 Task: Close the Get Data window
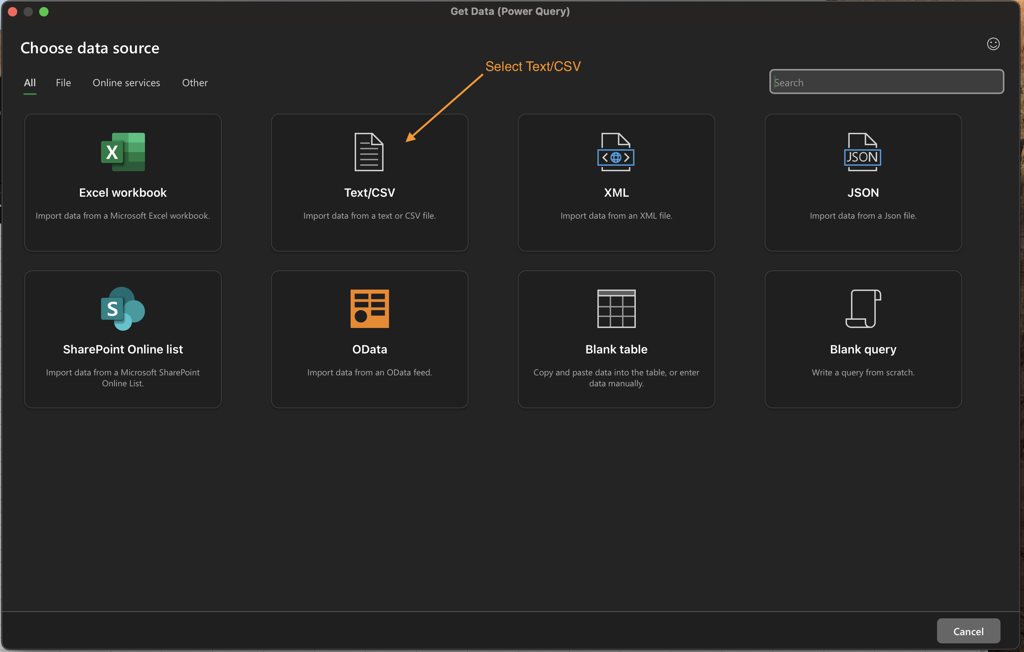pos(13,12)
